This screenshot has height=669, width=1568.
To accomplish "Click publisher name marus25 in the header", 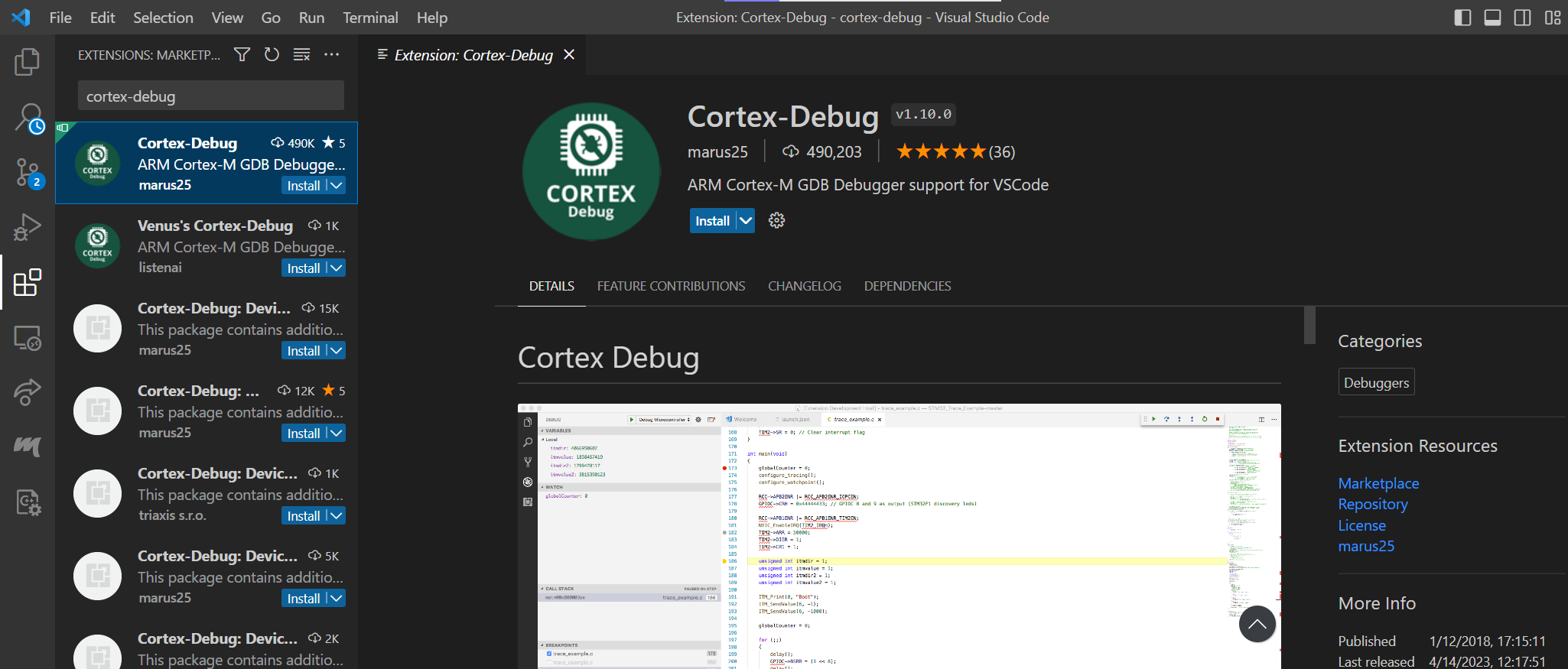I will click(x=717, y=151).
